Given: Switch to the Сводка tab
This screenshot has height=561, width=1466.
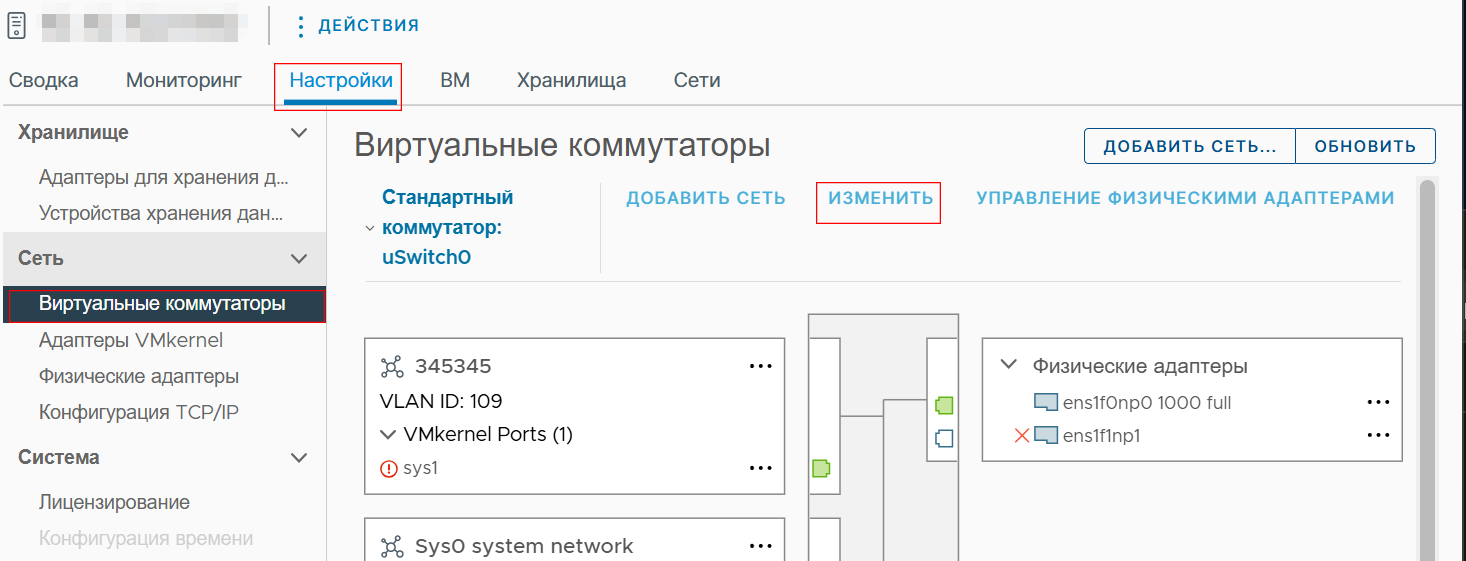Looking at the screenshot, I should [44, 81].
